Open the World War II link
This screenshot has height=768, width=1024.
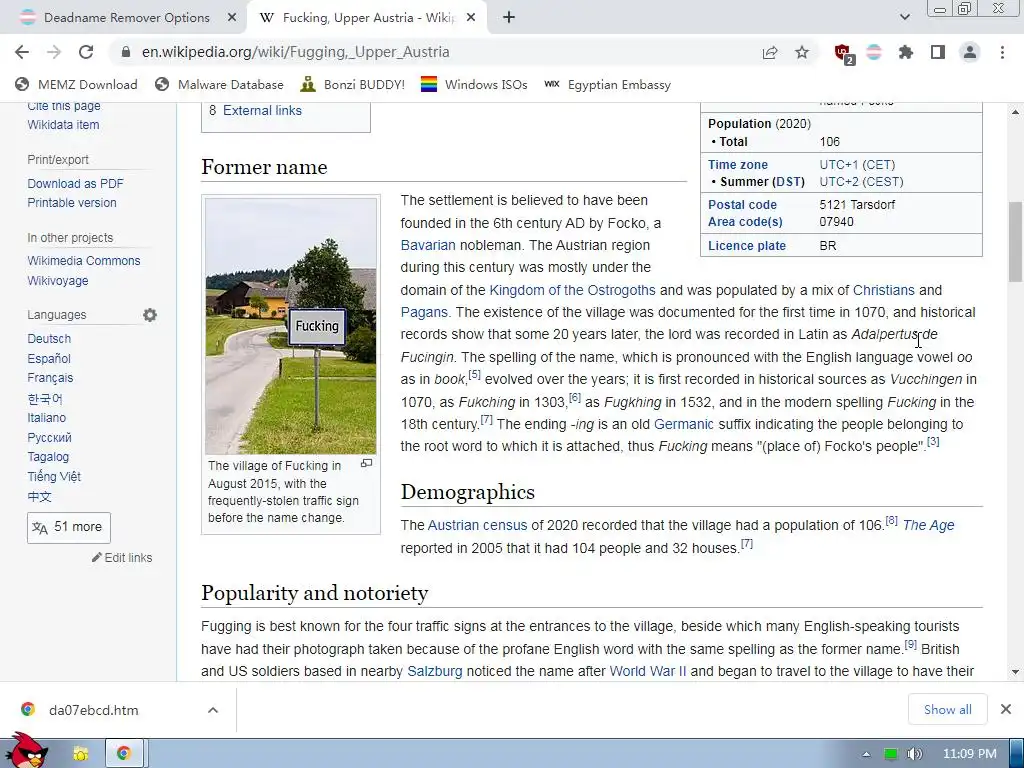pos(648,672)
